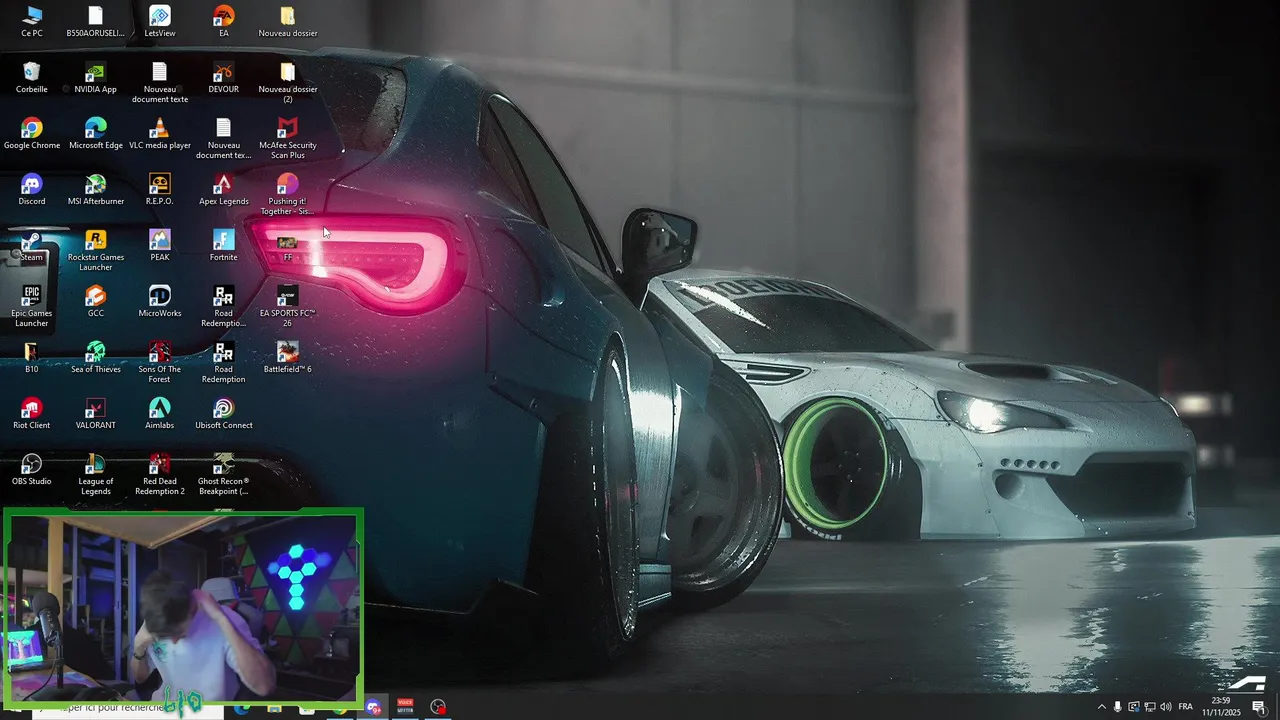The image size is (1280, 720).
Task: Launch Apex Legends shortcut
Action: point(224,190)
